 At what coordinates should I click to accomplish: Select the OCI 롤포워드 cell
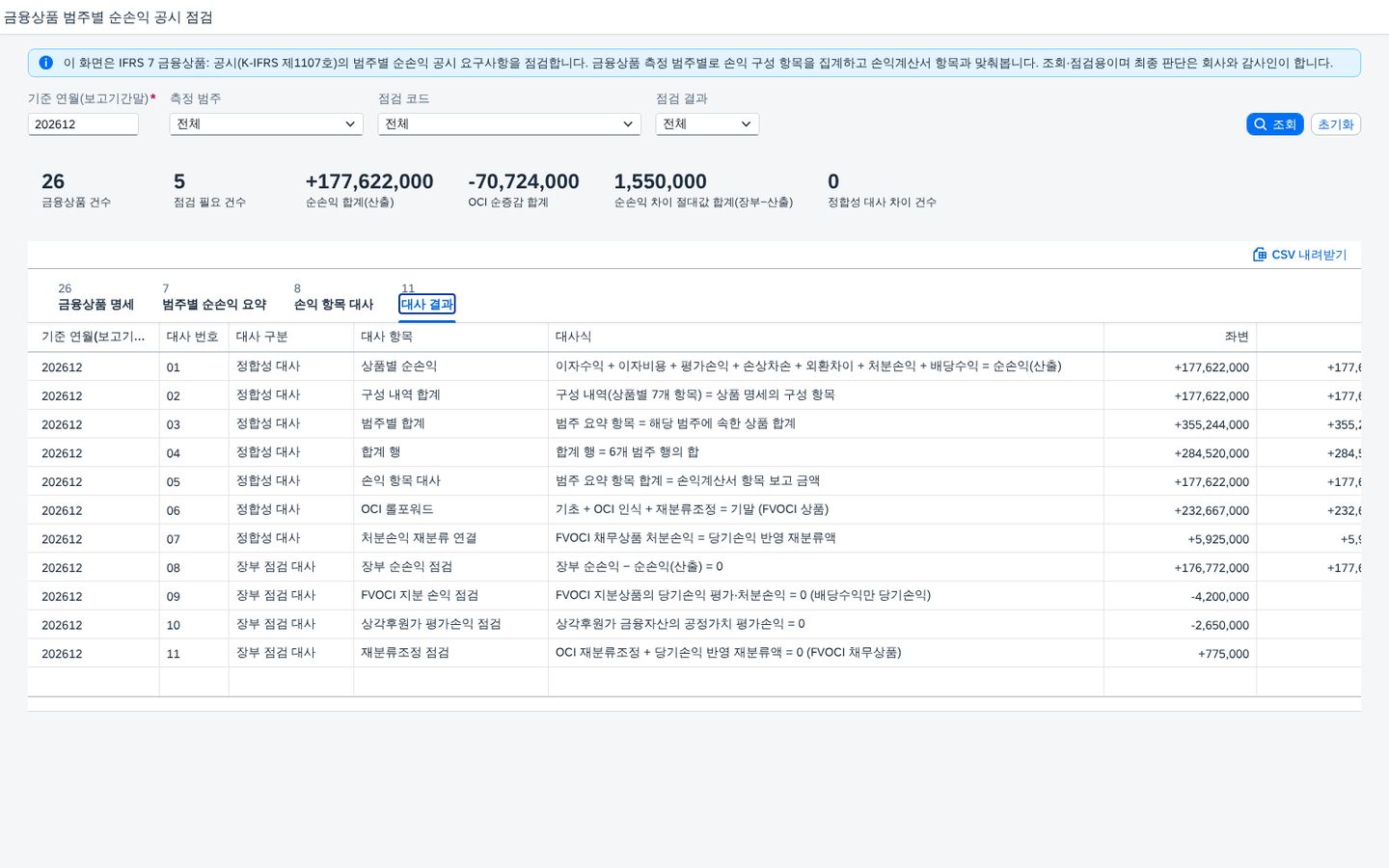click(450, 509)
